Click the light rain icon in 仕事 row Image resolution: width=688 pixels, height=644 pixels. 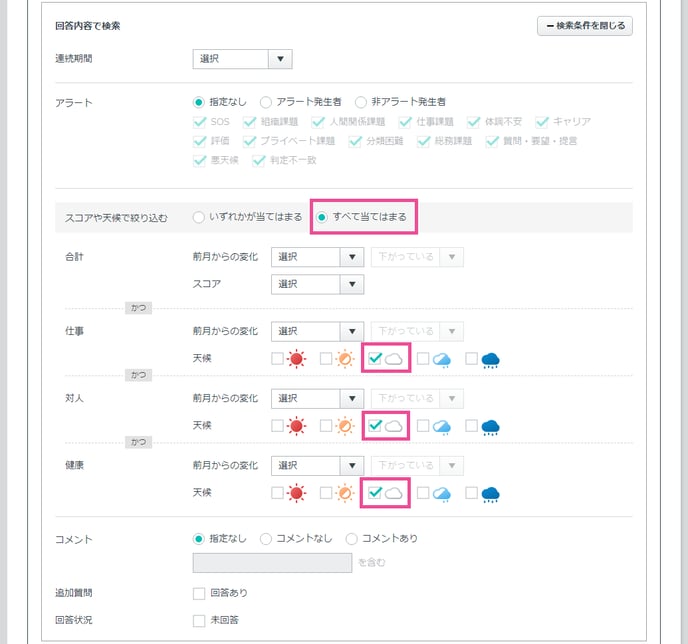[x=442, y=360]
